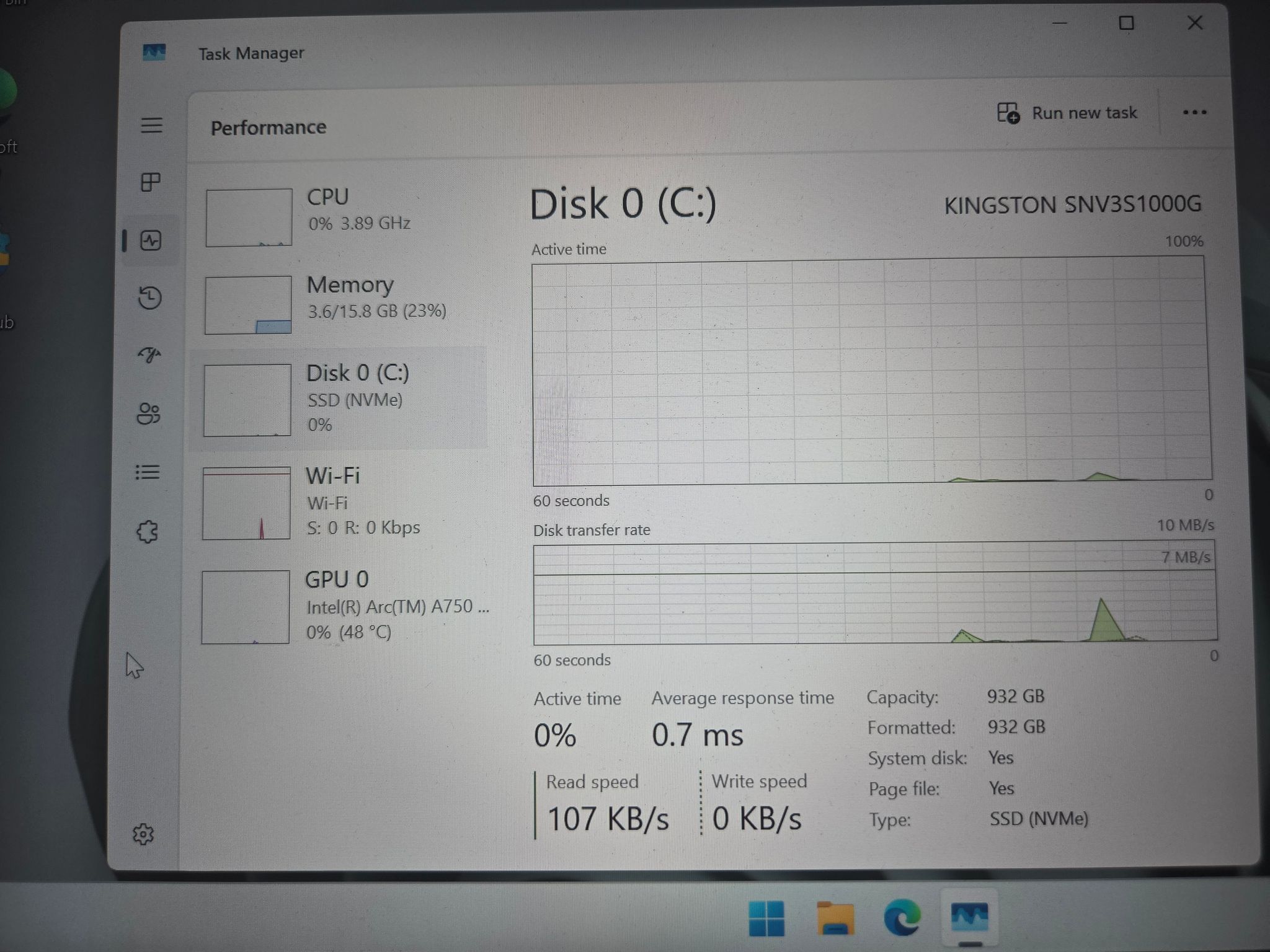Image resolution: width=1270 pixels, height=952 pixels.
Task: Open the Users page icon
Action: click(x=148, y=413)
